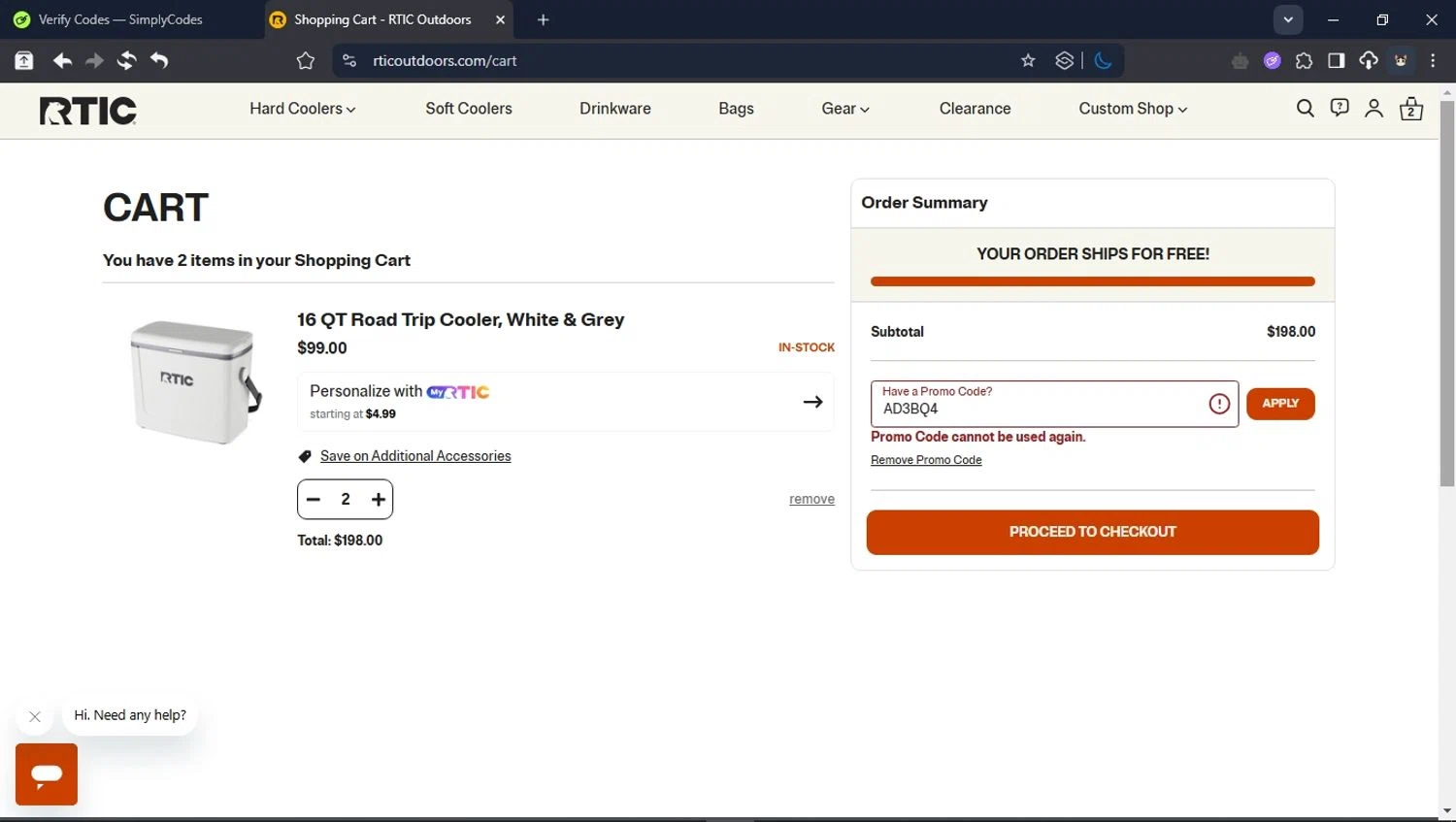Open the site search magnifier icon
The height and width of the screenshot is (822, 1456).
[1306, 109]
